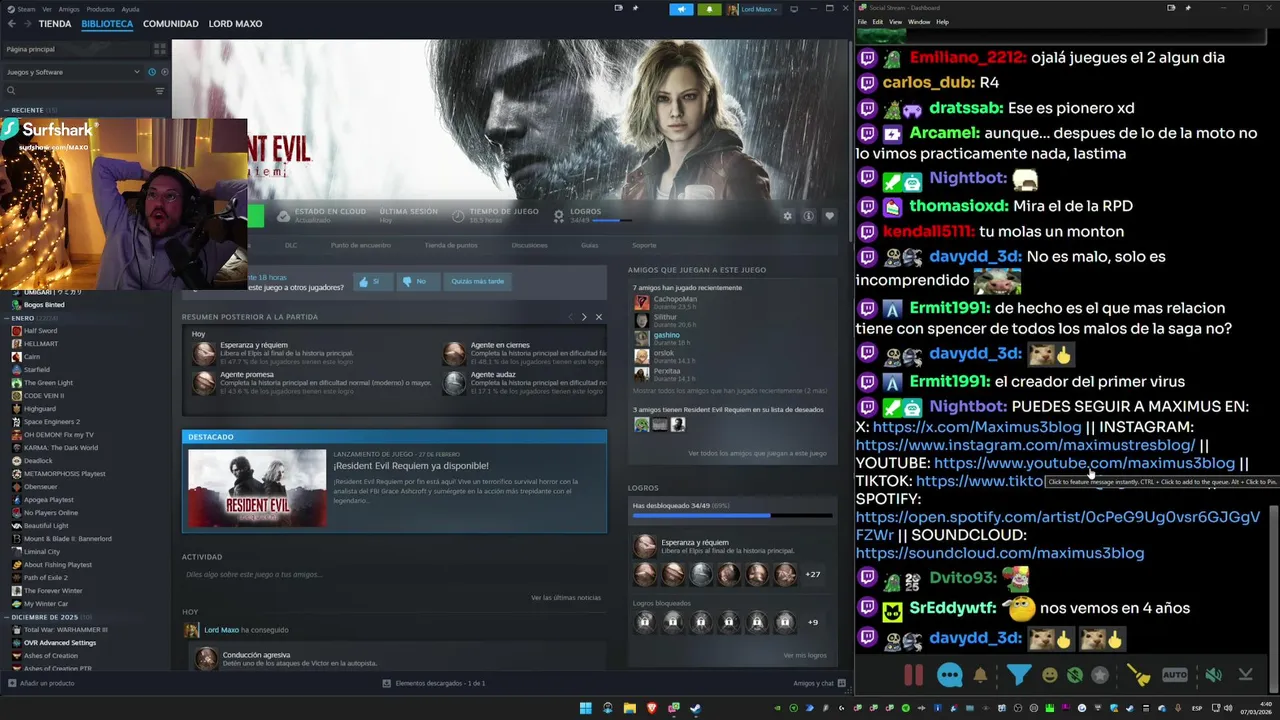Add game to favorites heart icon
Screen dimensions: 1280x720
pos(829,216)
